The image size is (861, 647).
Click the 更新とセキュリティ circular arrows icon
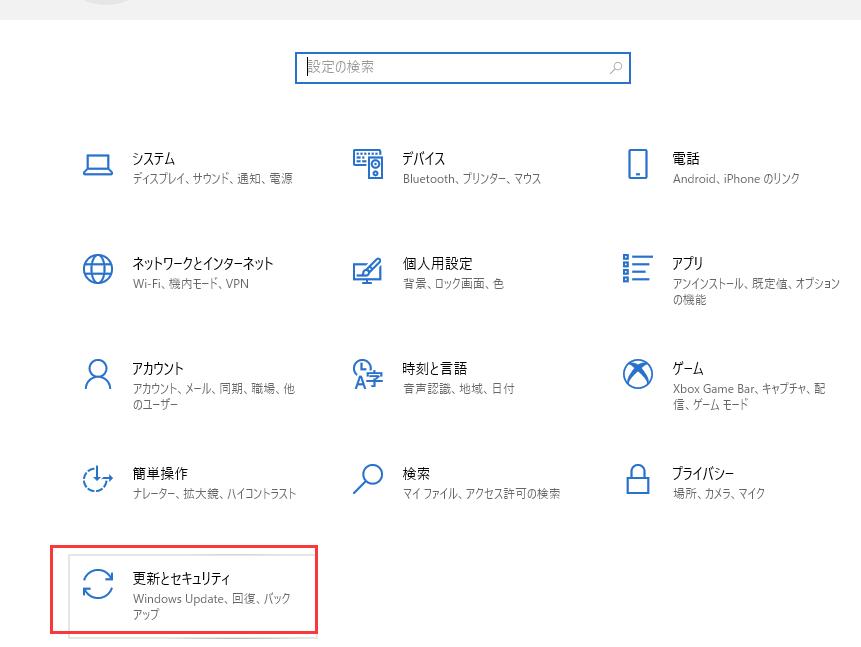(x=97, y=584)
